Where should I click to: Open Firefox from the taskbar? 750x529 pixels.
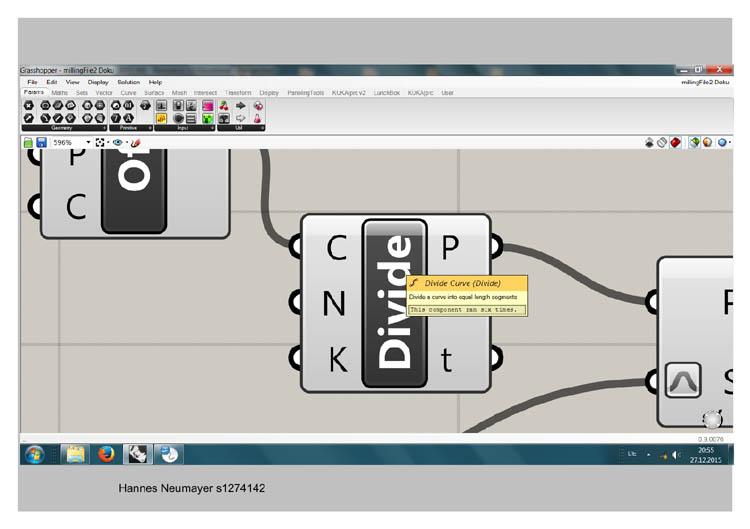coord(106,454)
